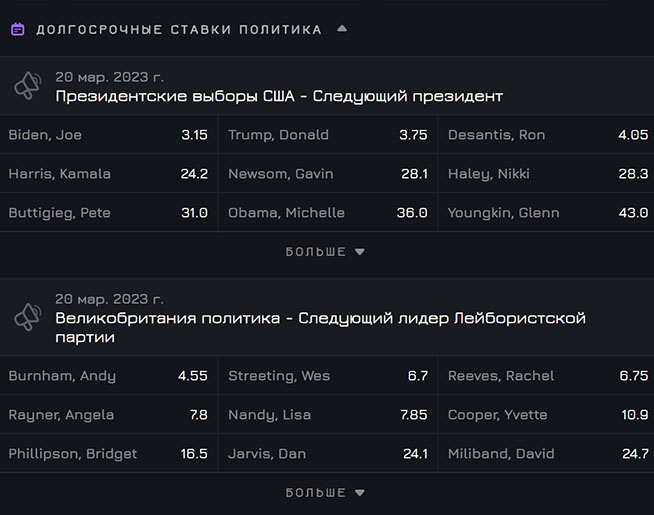654x515 pixels.
Task: Open Президентские выборы США - Следующий президент event
Action: 279,96
